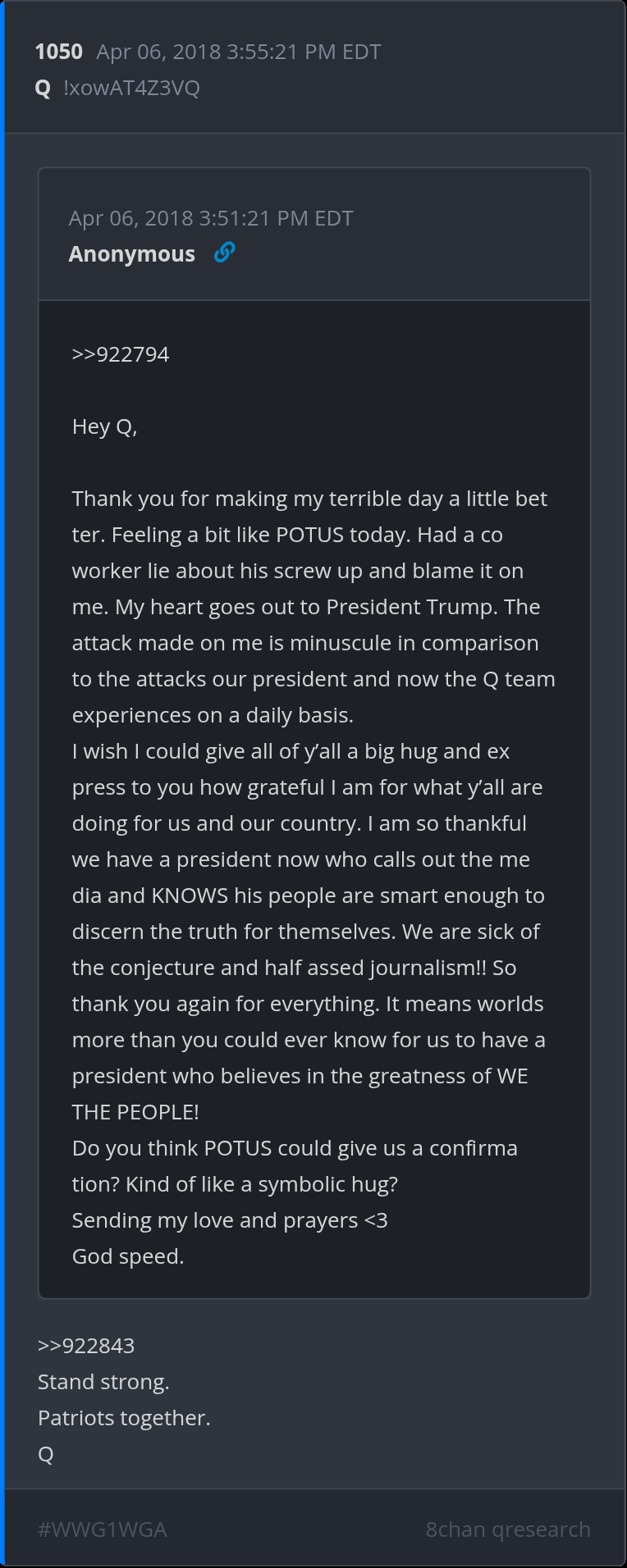627x1568 pixels.
Task: Click the chain link icon beside Anonymous
Action: point(224,253)
